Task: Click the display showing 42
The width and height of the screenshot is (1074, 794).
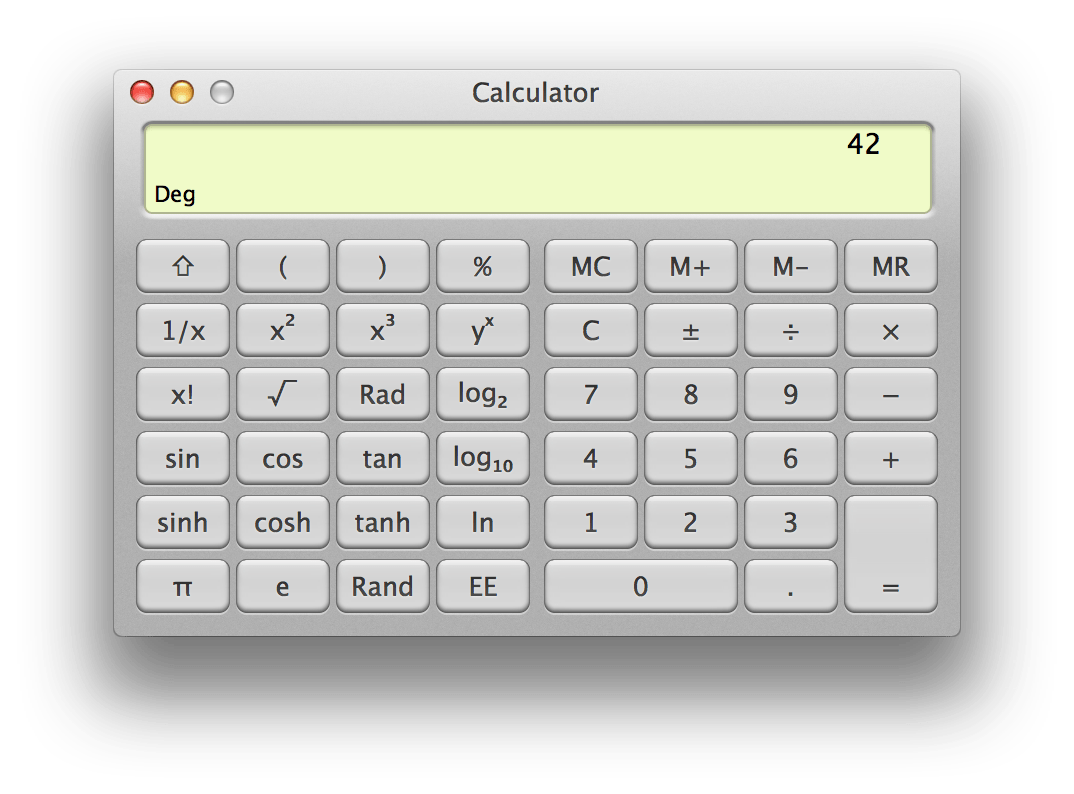Action: click(x=538, y=167)
